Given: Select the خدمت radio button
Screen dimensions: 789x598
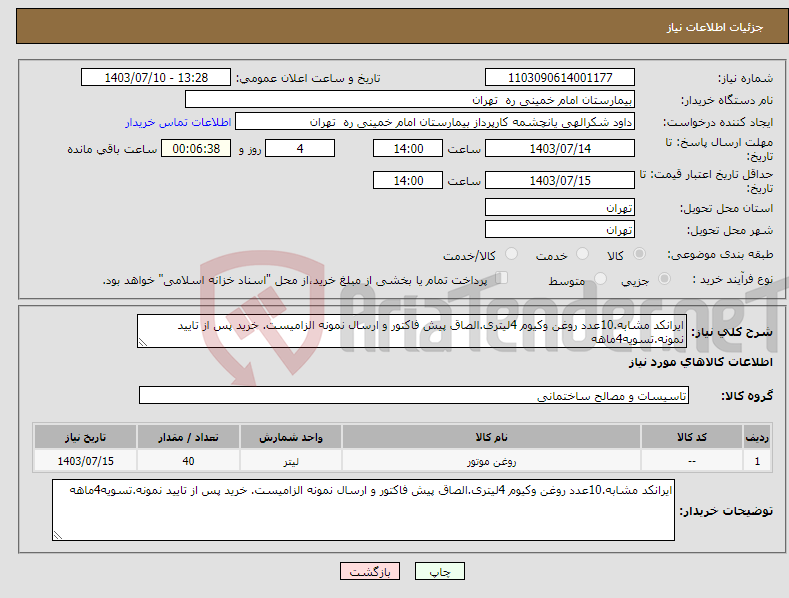Looking at the screenshot, I should point(582,254).
